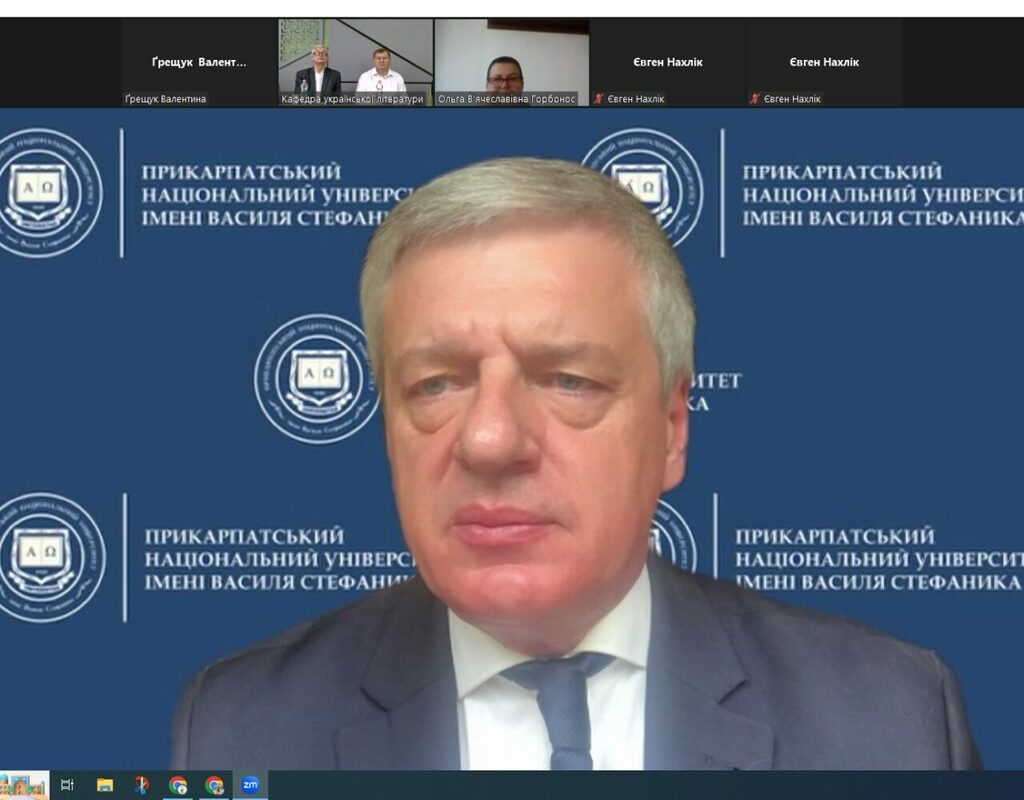1024x800 pixels.
Task: Click the Кафедра української літератури name label
Action: pos(353,99)
